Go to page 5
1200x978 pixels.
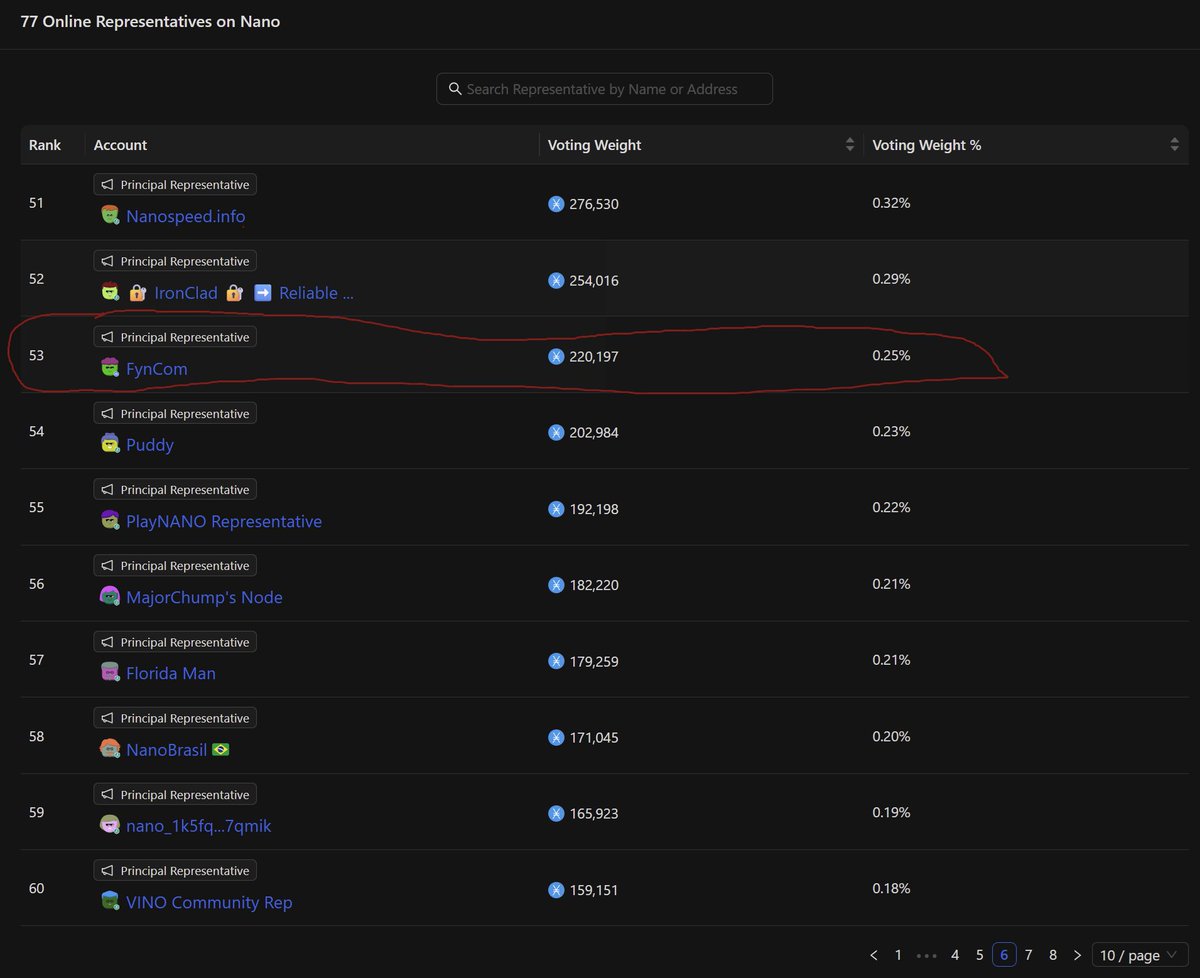(x=980, y=955)
